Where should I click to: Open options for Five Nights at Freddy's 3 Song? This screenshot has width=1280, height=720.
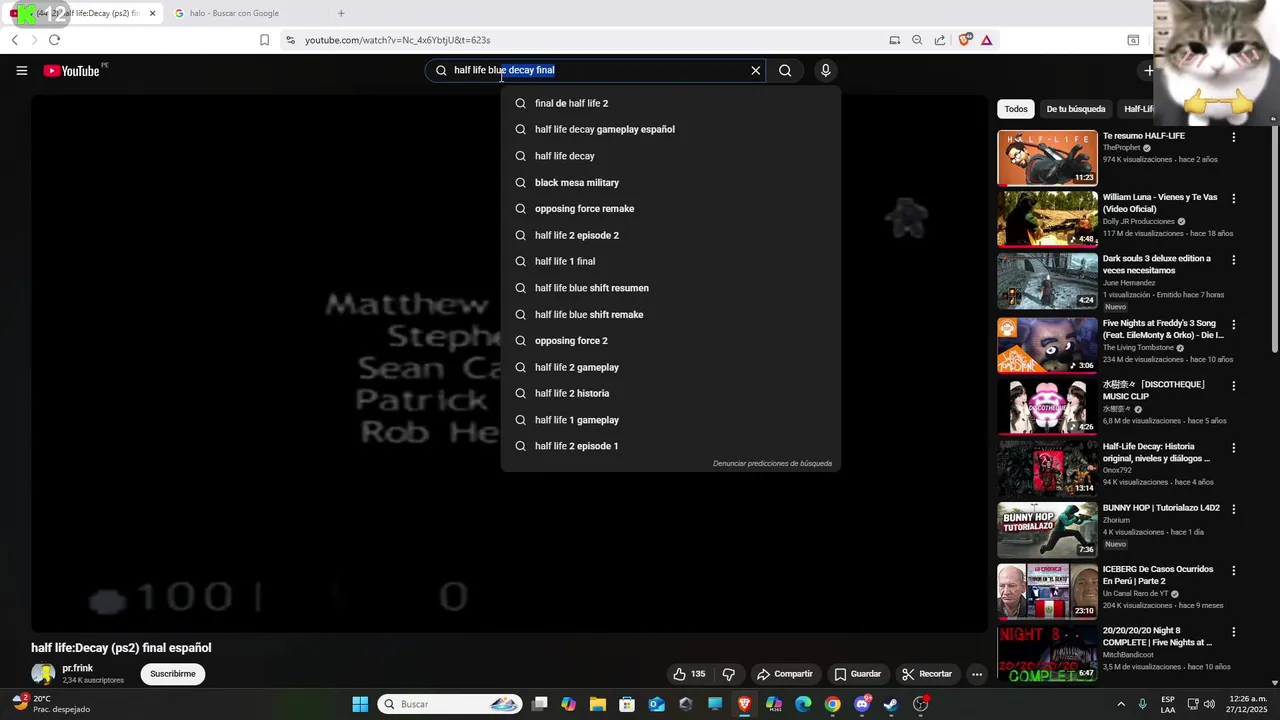pyautogui.click(x=1233, y=324)
